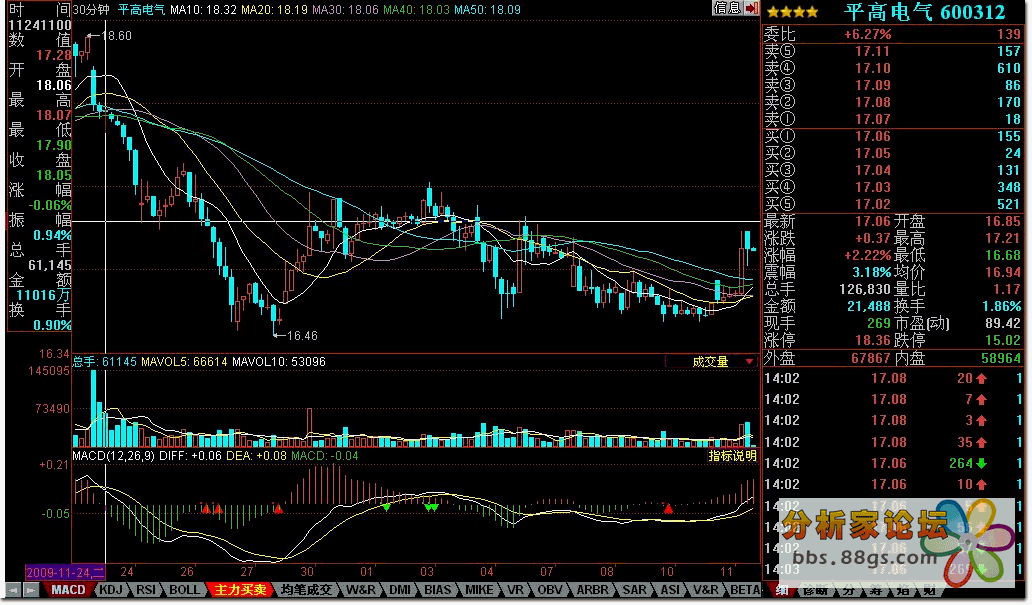
Task: Click the 卖⑤ ask row at 17.11
Action: pos(892,51)
